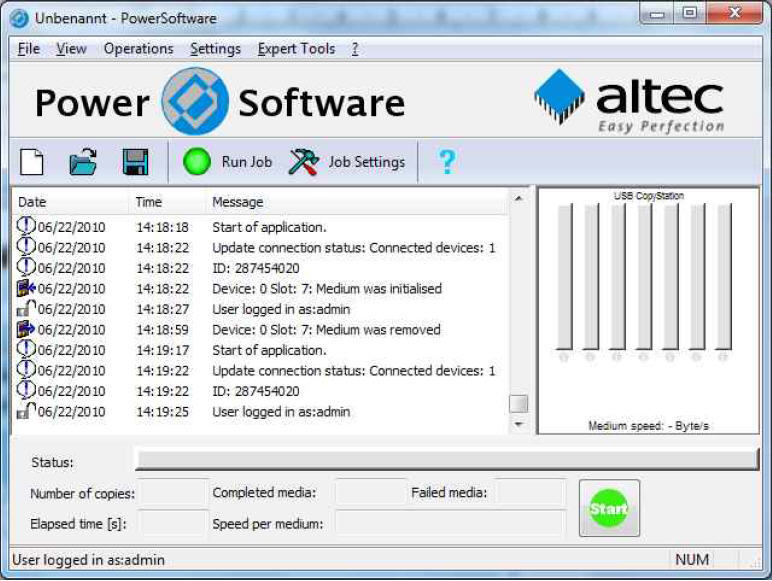
Task: Open the Settings menu
Action: pos(215,49)
